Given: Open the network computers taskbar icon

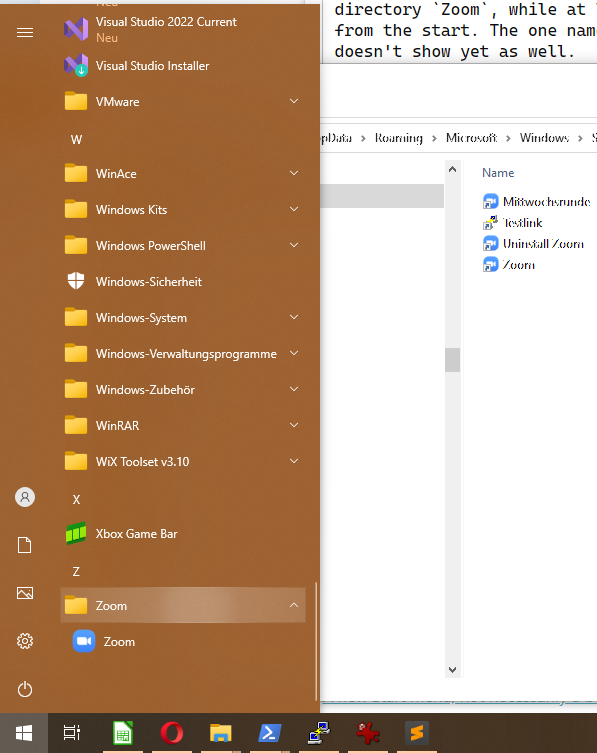Looking at the screenshot, I should (x=319, y=733).
